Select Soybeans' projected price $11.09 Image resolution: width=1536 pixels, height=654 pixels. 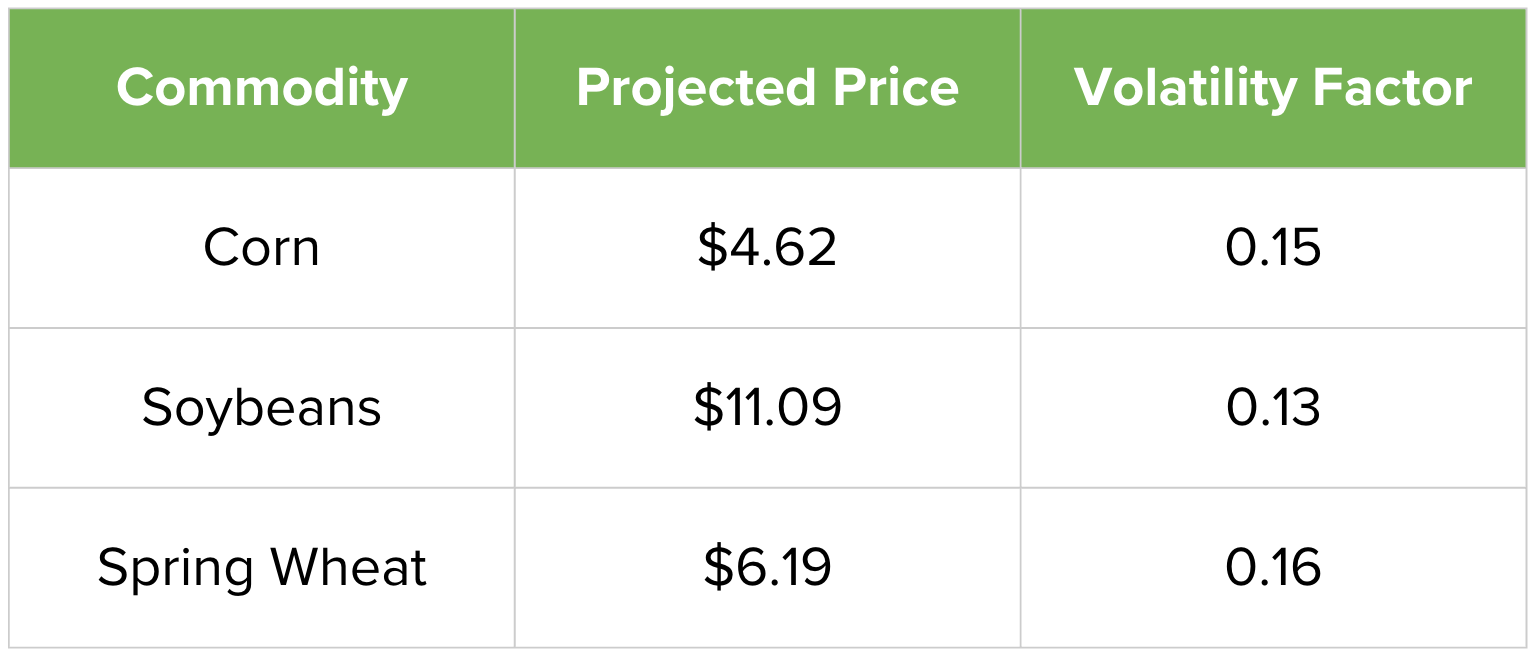[x=767, y=408]
